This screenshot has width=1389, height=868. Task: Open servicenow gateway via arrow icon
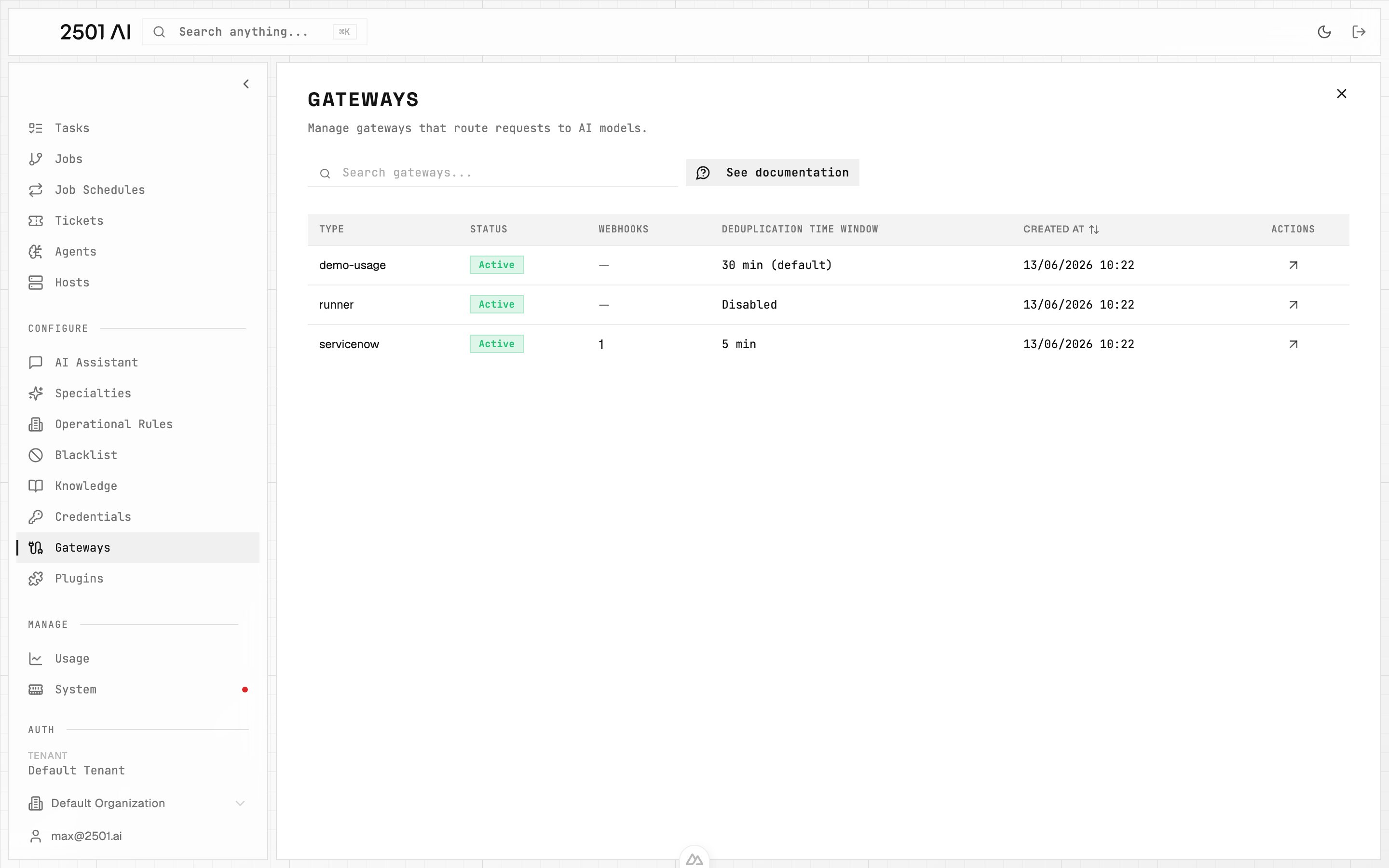(1293, 344)
